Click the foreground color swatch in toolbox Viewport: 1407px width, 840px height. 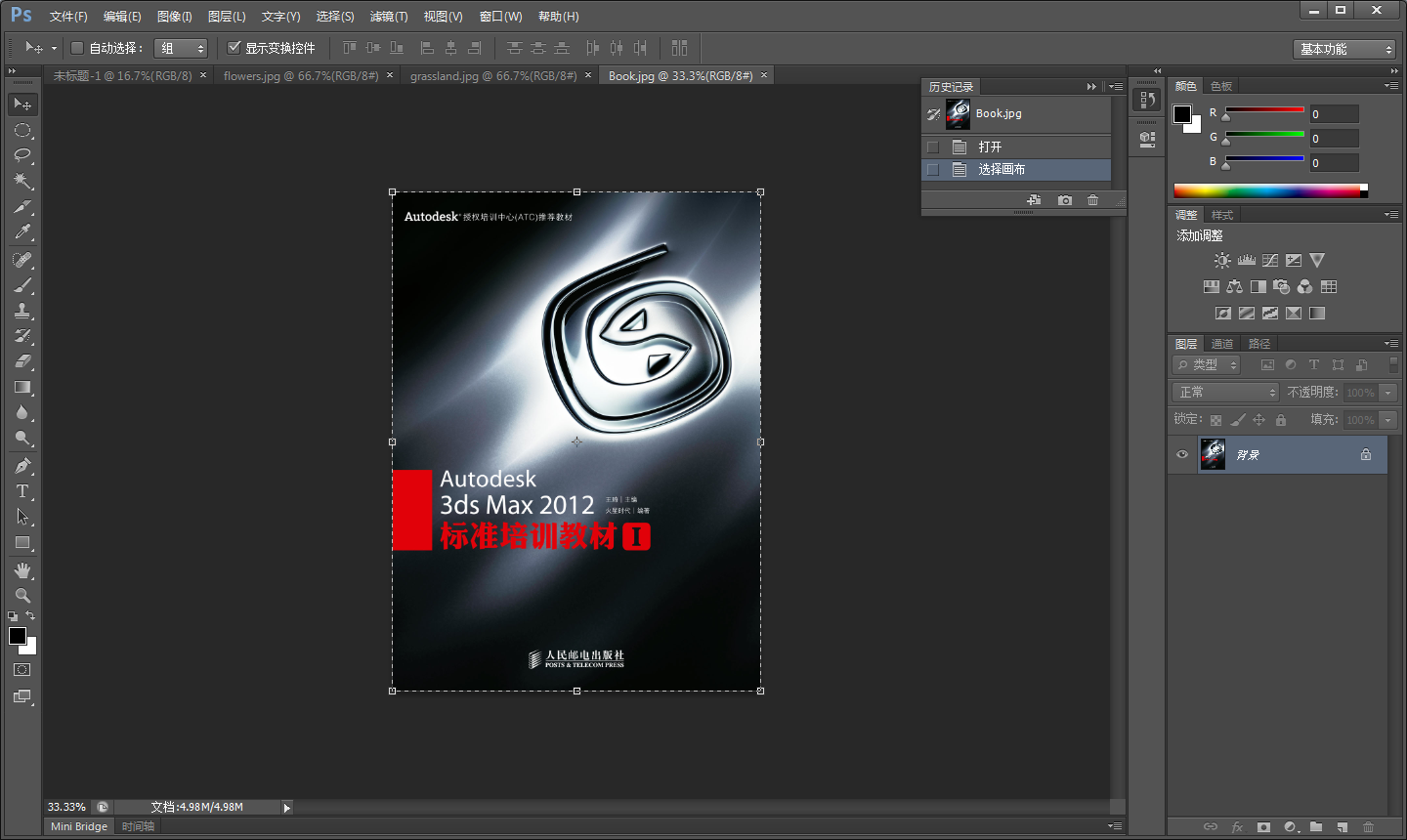[18, 637]
